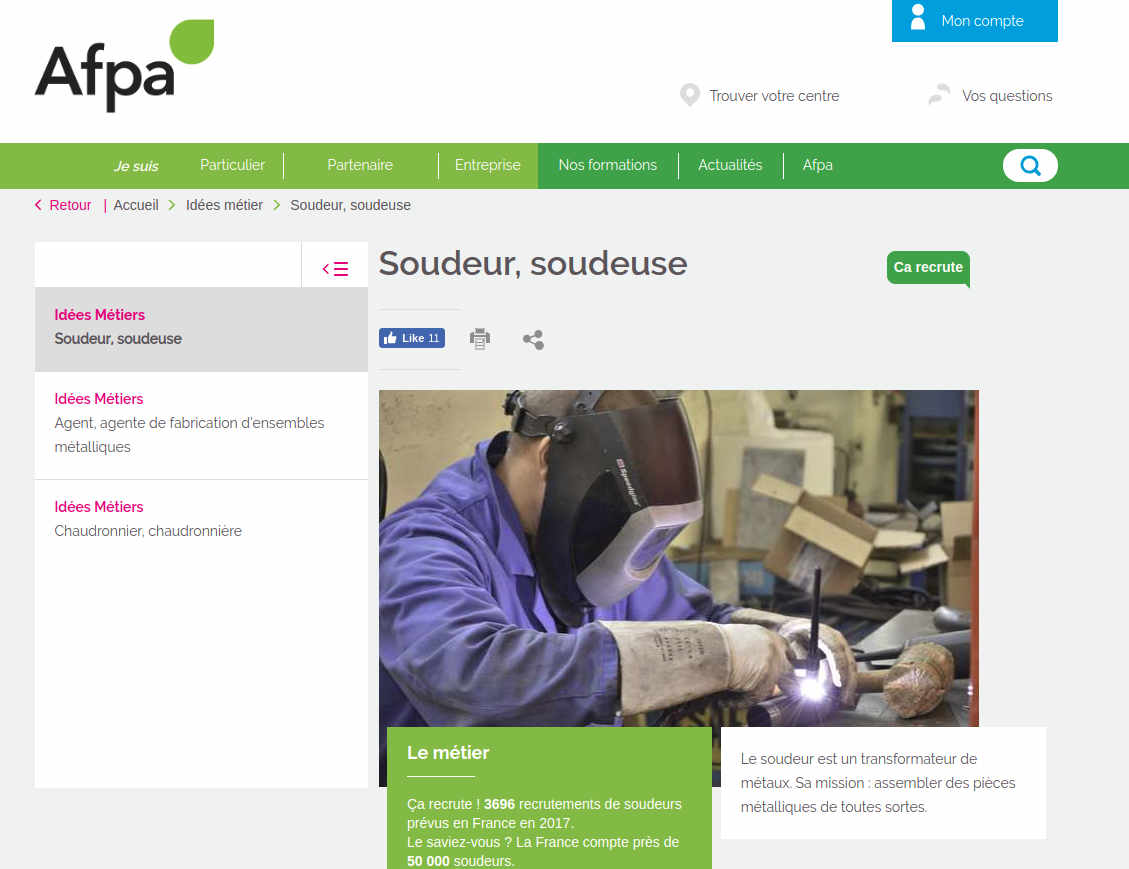Click the print page icon
The width and height of the screenshot is (1129, 869).
[x=480, y=338]
